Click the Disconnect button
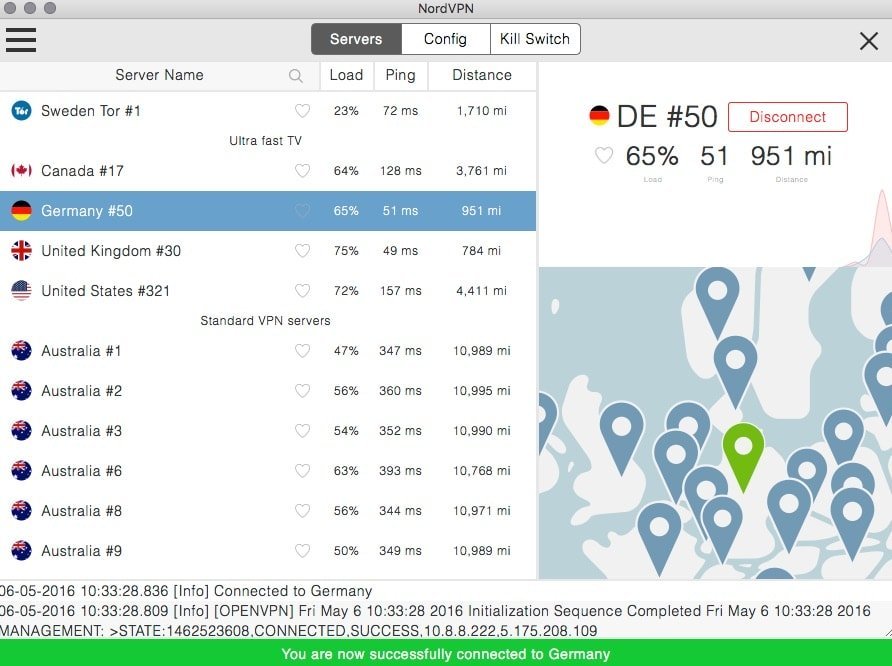The image size is (892, 666). (787, 117)
